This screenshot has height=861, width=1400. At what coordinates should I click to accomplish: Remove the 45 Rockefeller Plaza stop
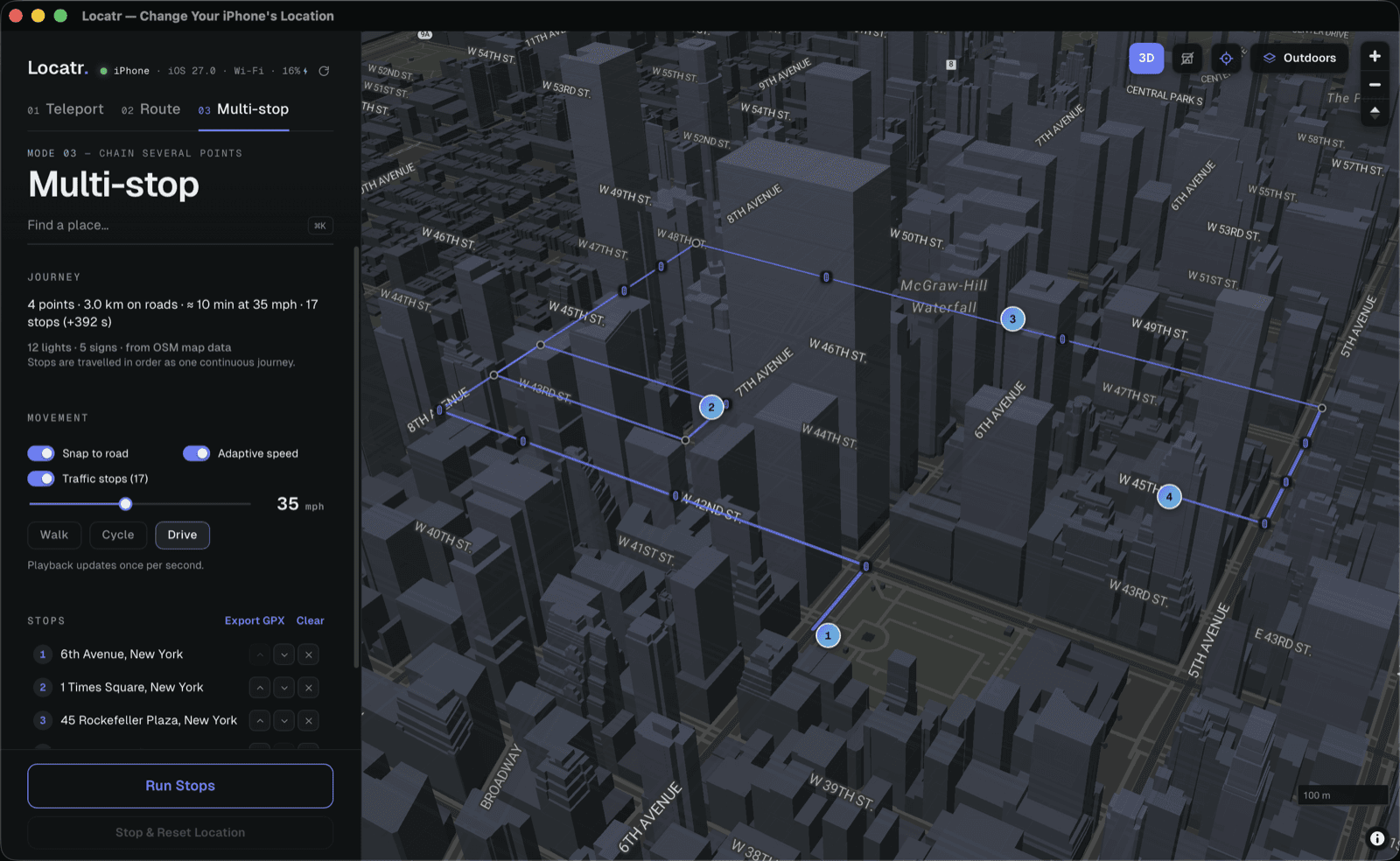(309, 721)
